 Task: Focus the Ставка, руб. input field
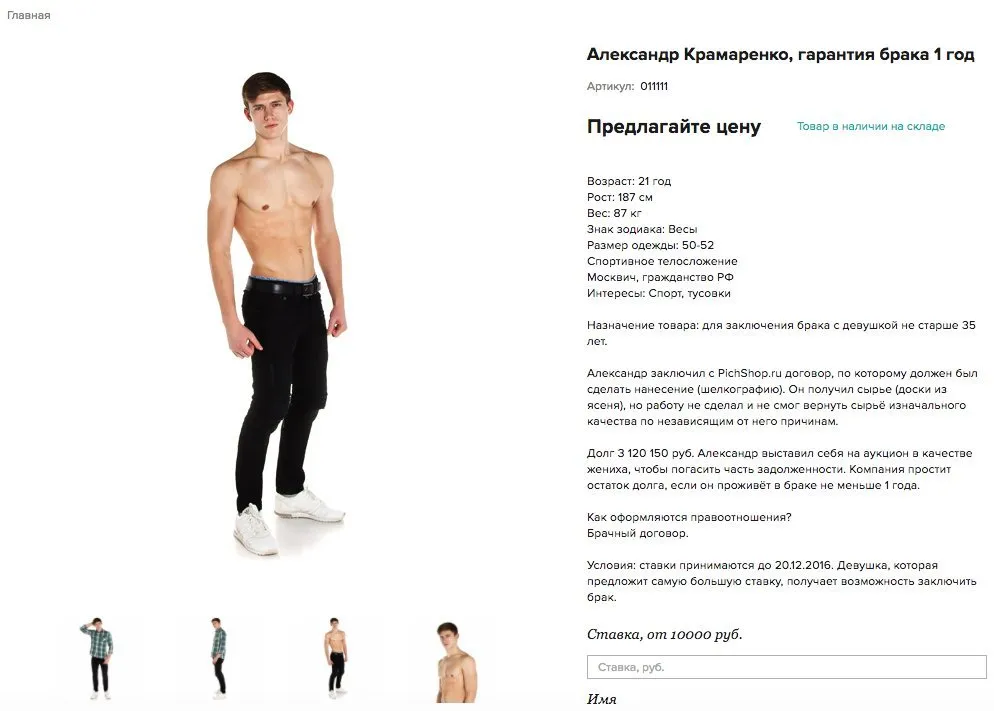point(787,667)
